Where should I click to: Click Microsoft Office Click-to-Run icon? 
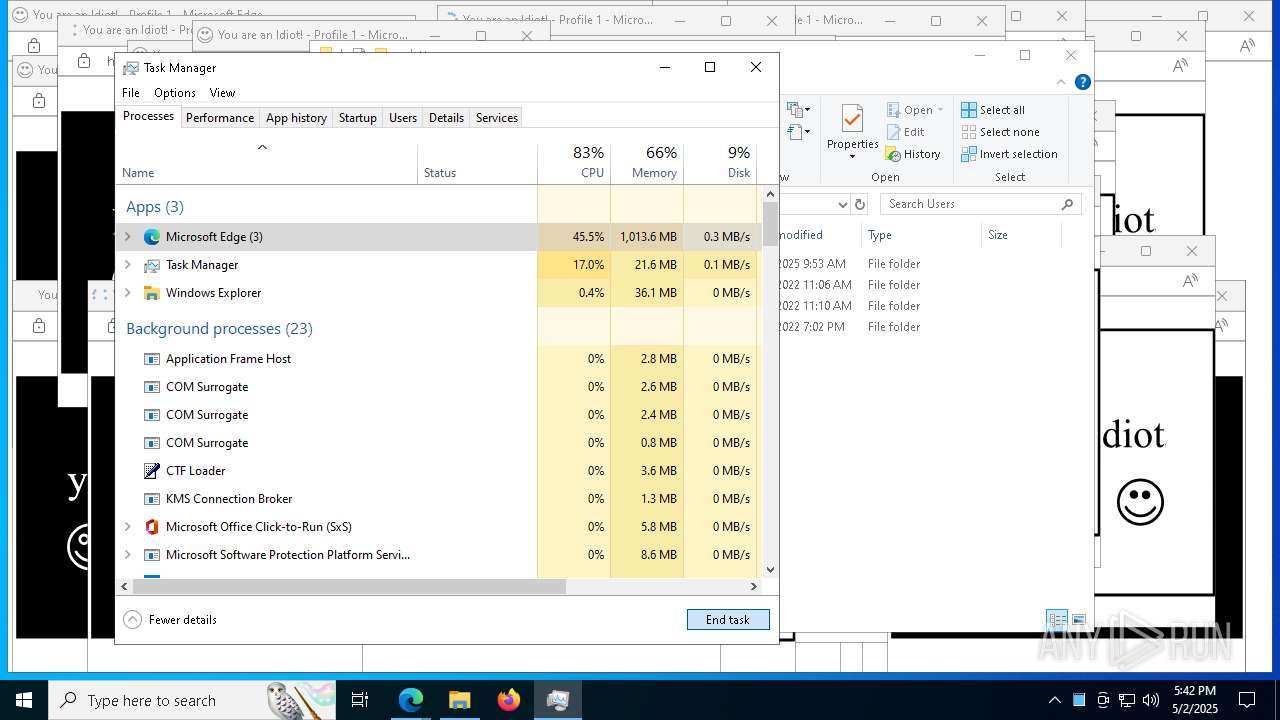pos(152,527)
